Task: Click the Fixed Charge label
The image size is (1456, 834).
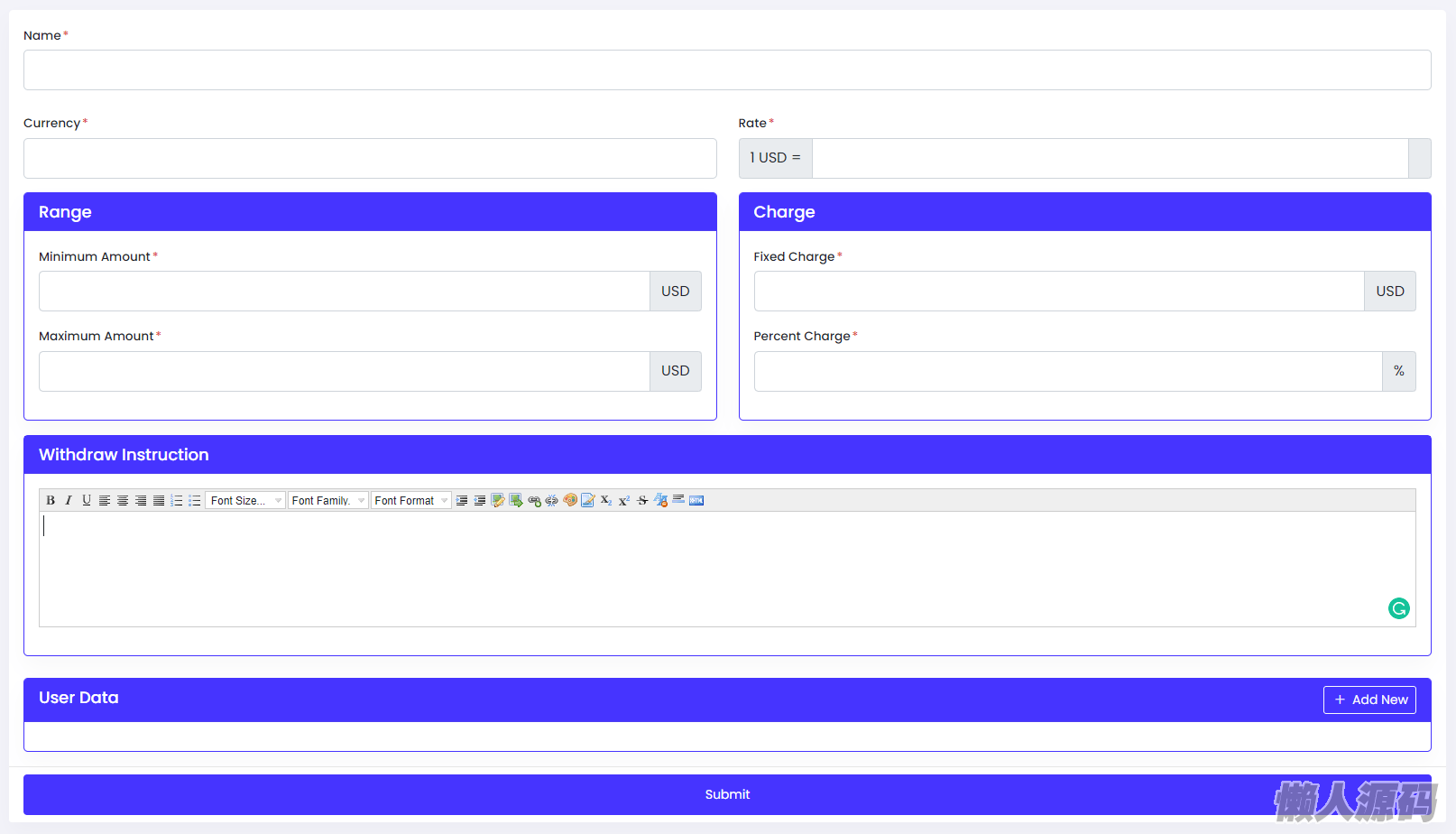Action: tap(795, 256)
